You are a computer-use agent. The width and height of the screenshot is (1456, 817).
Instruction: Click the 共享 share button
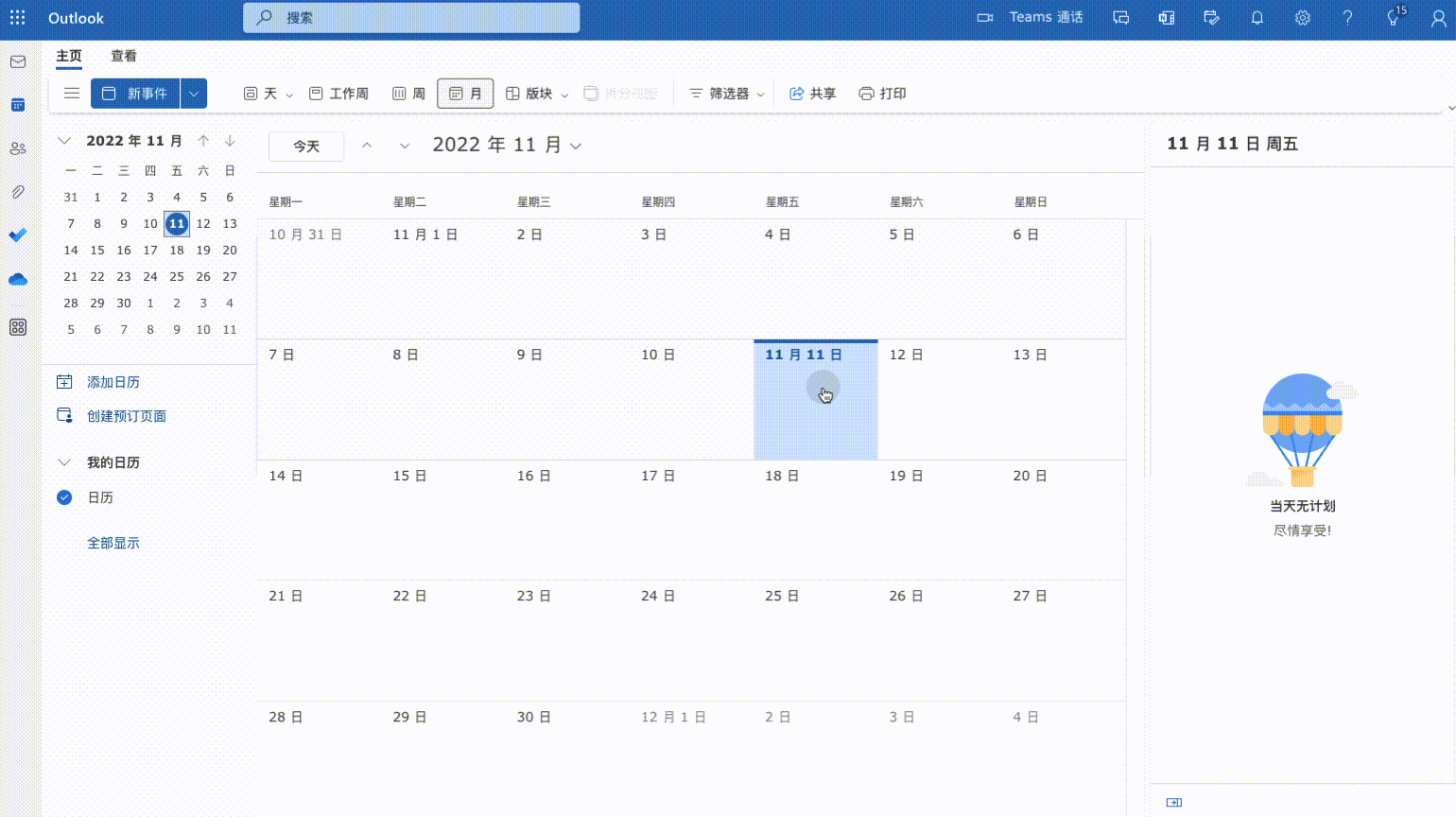click(x=812, y=94)
